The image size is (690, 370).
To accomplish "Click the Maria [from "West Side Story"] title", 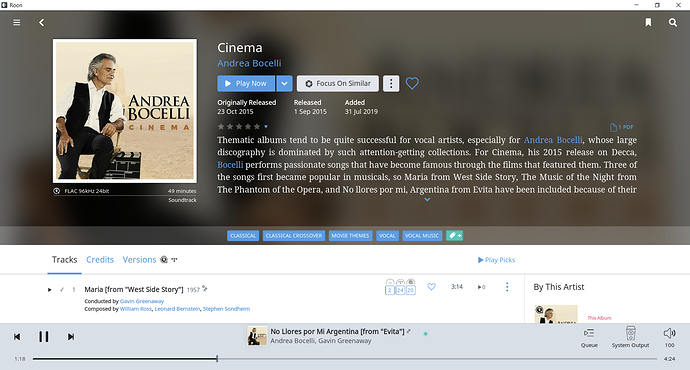I will pos(134,289).
